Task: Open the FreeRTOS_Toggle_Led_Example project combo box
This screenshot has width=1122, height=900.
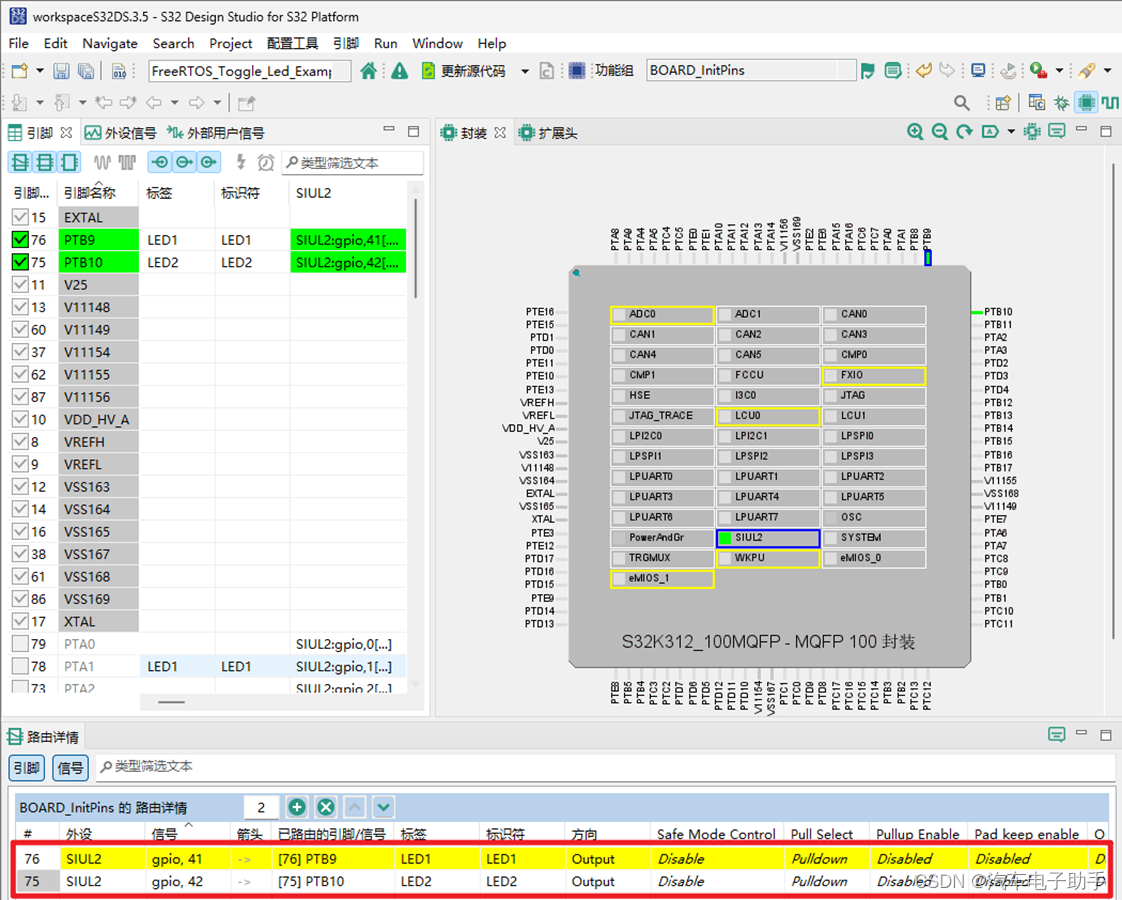Action: click(250, 71)
